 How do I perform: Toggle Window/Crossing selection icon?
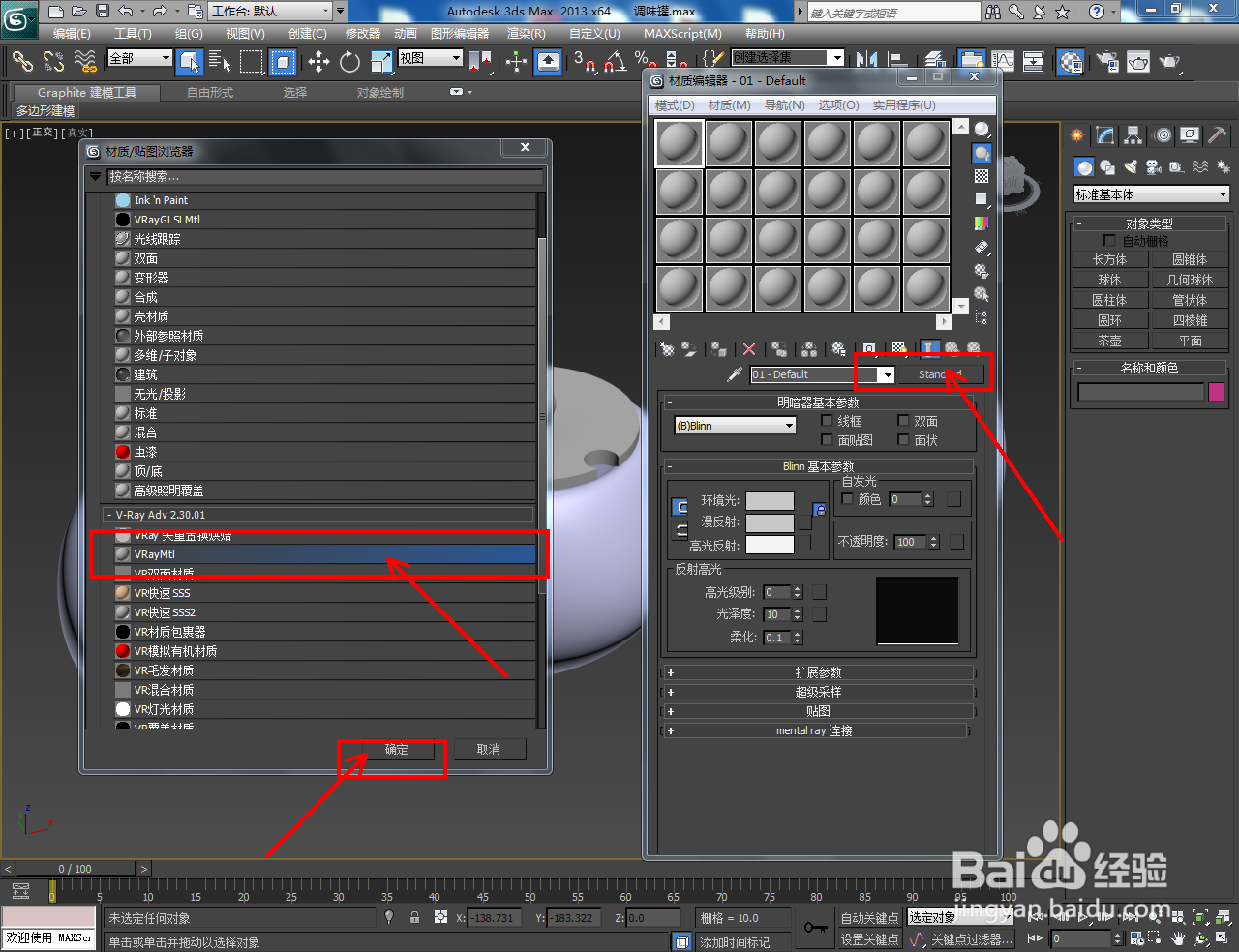pyautogui.click(x=283, y=62)
